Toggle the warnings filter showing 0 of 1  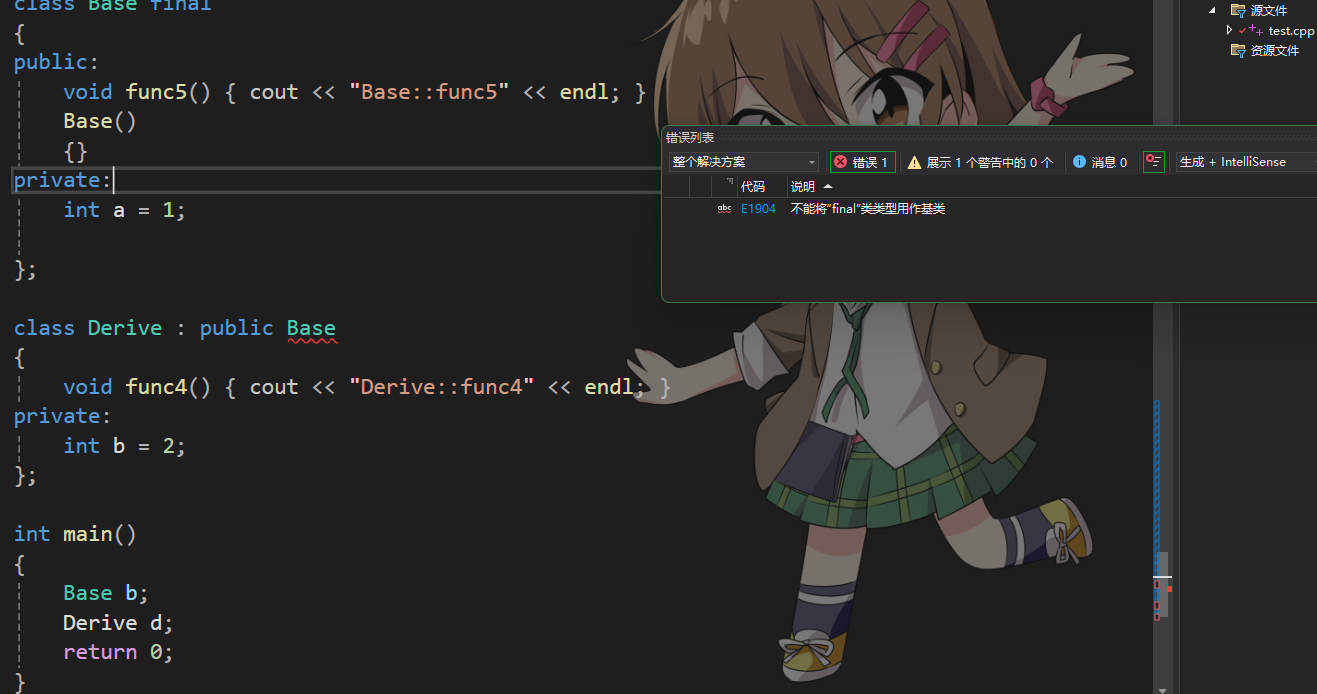[x=980, y=162]
